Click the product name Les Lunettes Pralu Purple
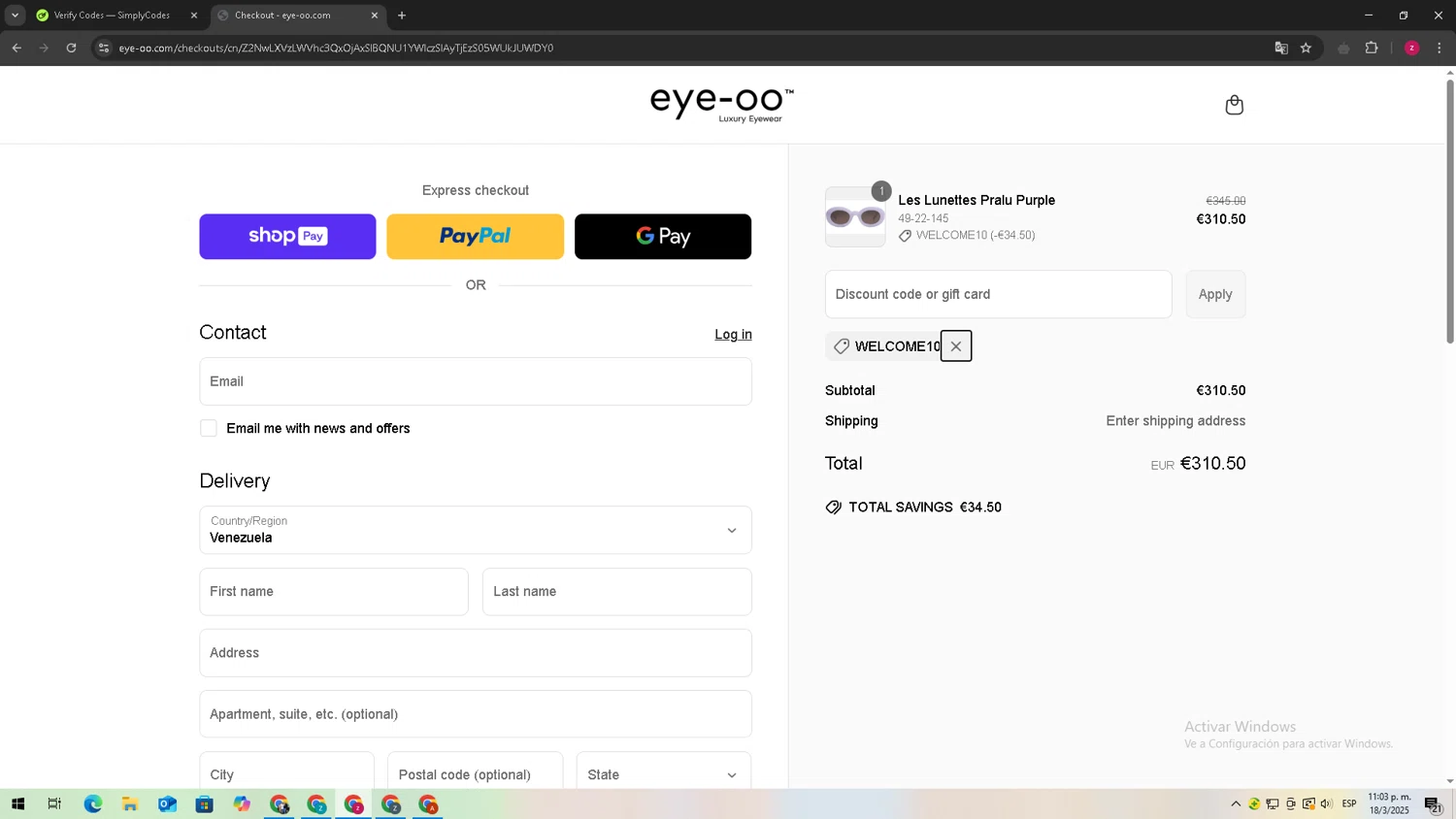The height and width of the screenshot is (819, 1456). tap(976, 200)
